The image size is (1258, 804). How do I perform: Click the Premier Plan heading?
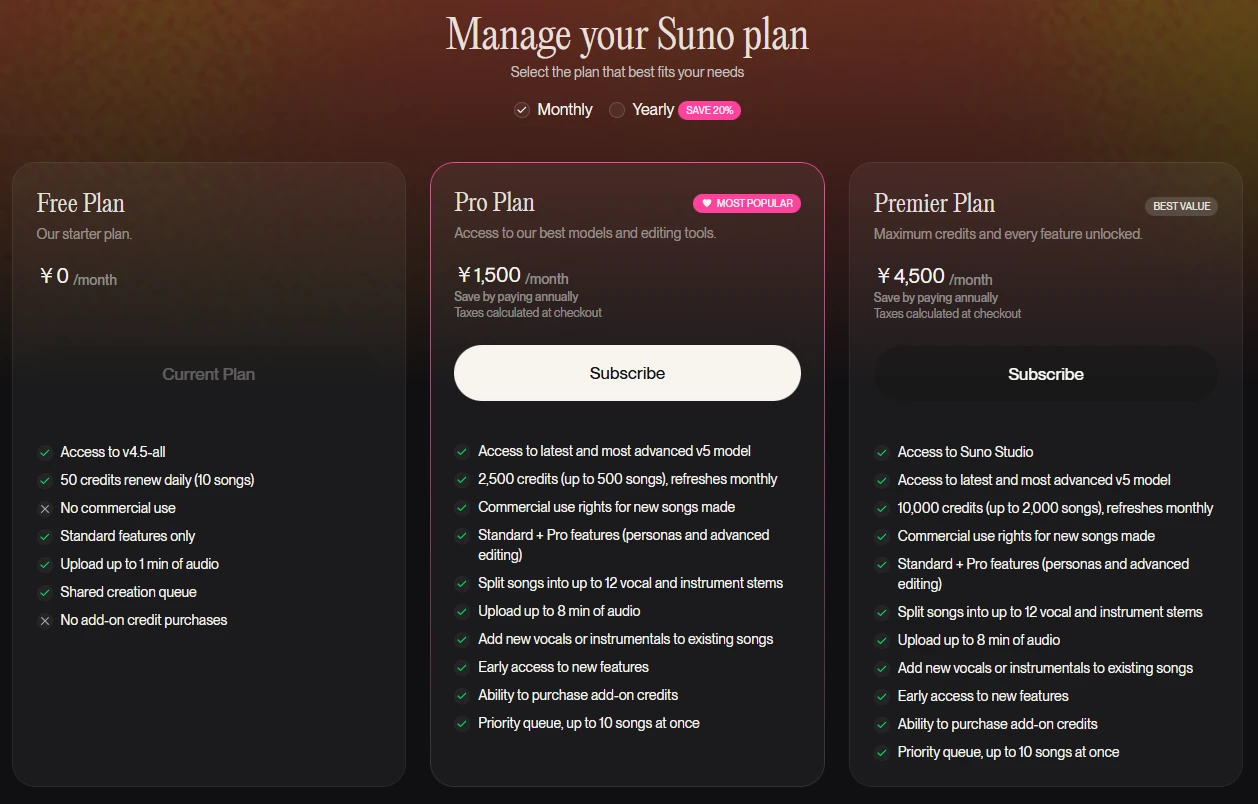pyautogui.click(x=934, y=203)
